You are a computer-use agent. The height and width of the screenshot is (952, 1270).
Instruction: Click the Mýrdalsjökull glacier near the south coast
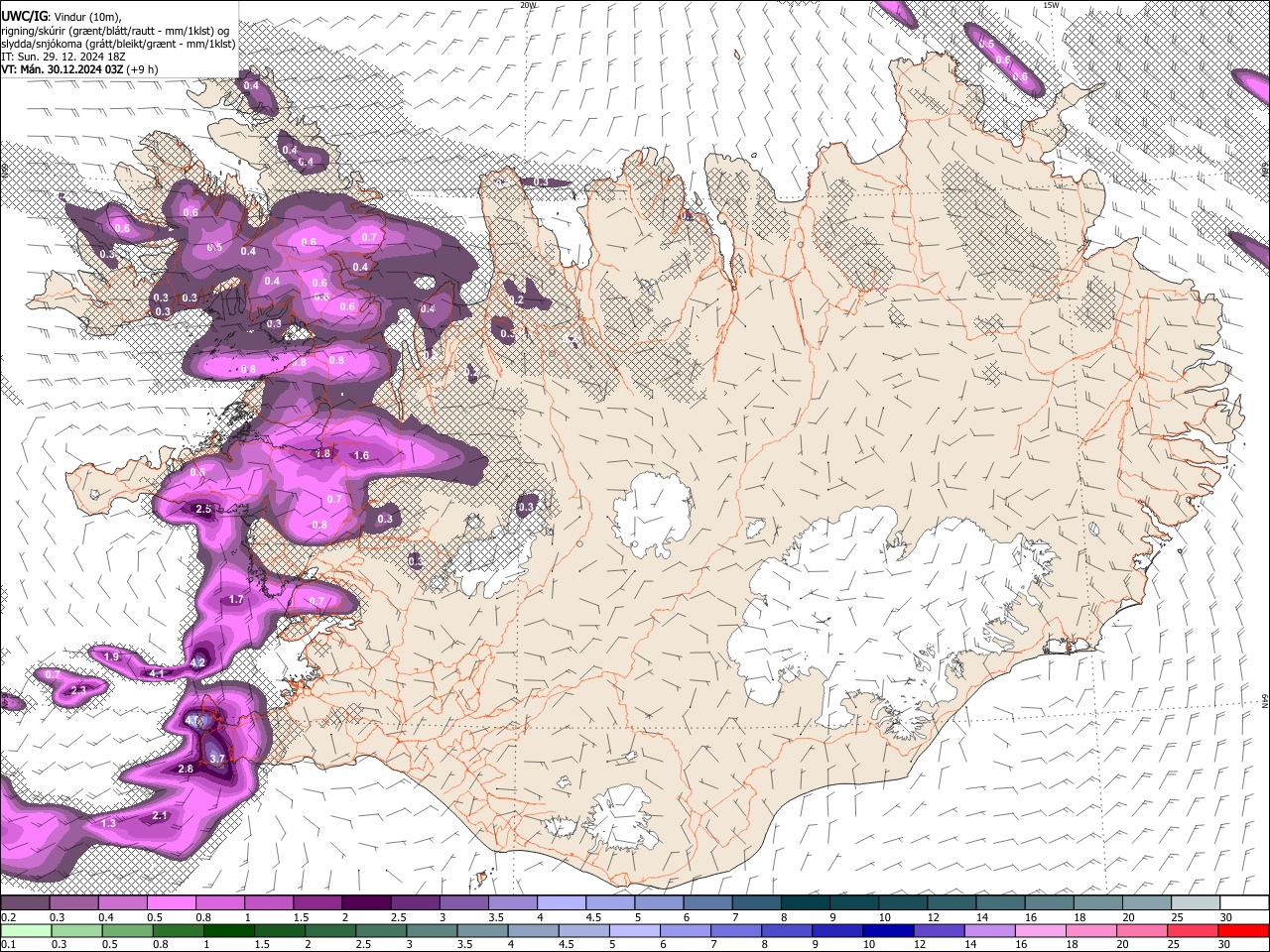click(x=622, y=818)
